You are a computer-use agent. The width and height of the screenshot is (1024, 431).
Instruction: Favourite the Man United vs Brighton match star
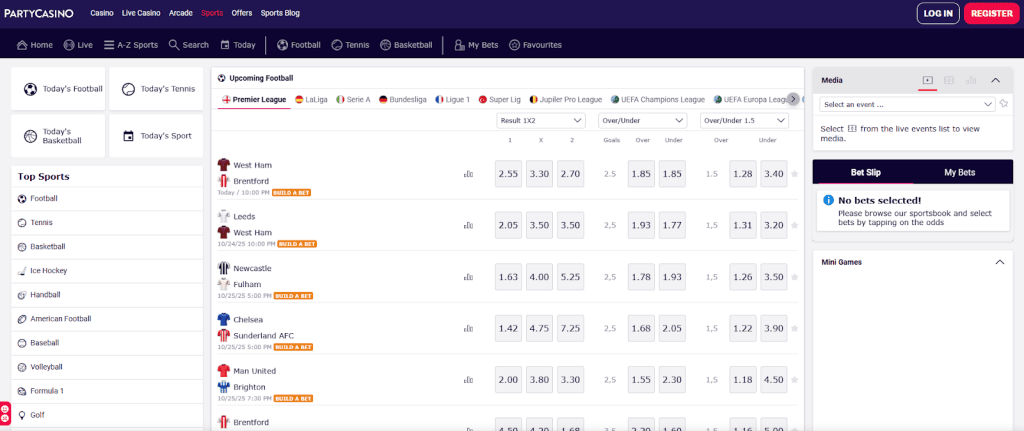(x=794, y=380)
